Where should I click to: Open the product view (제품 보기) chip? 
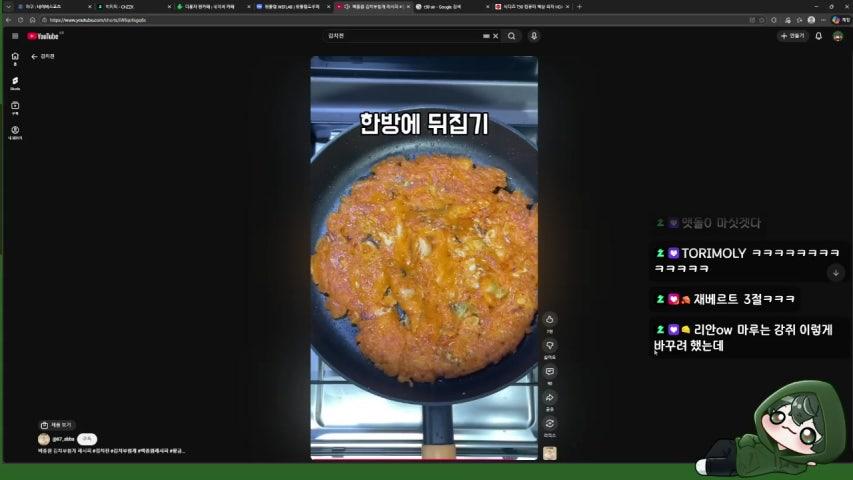[57, 425]
